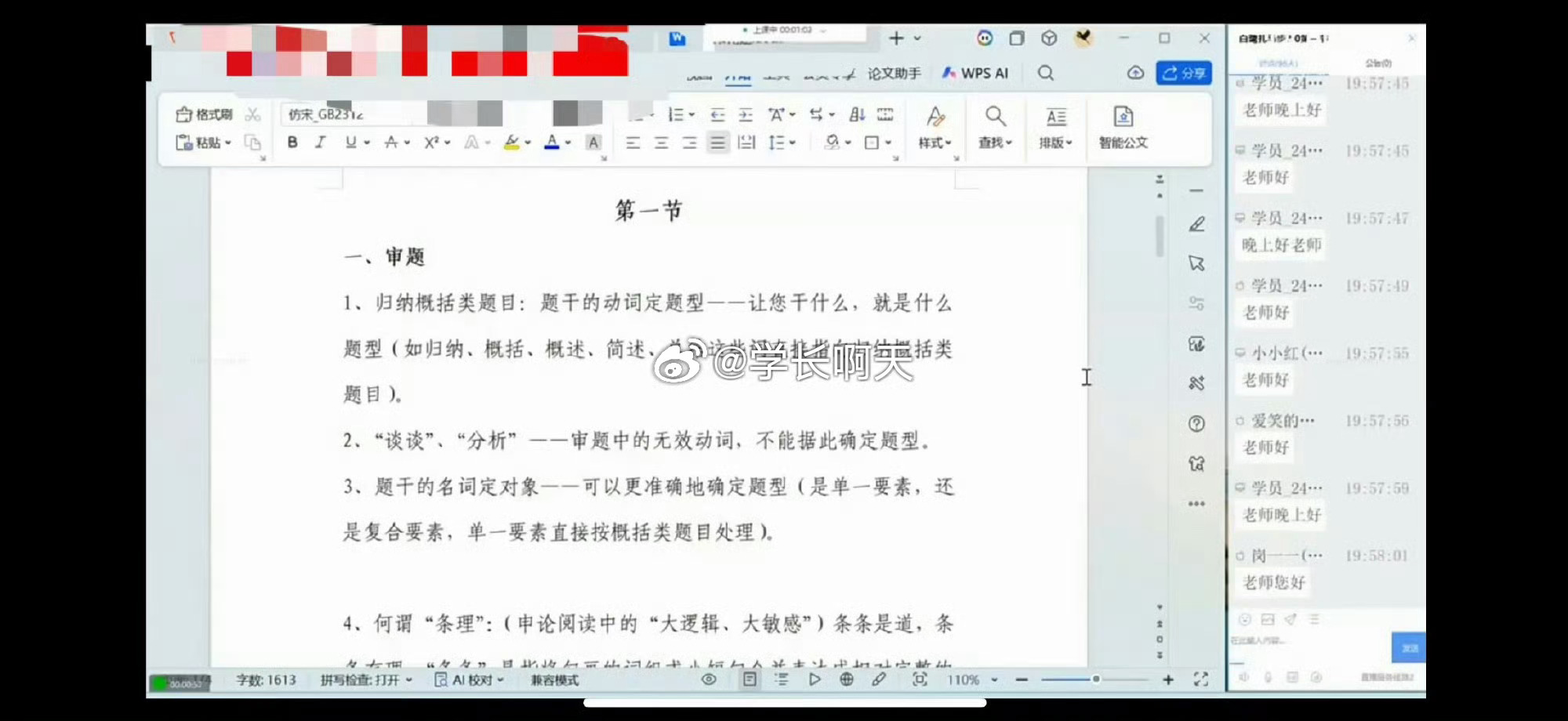1568x721 pixels.
Task: Toggle Bold formatting
Action: 292,142
